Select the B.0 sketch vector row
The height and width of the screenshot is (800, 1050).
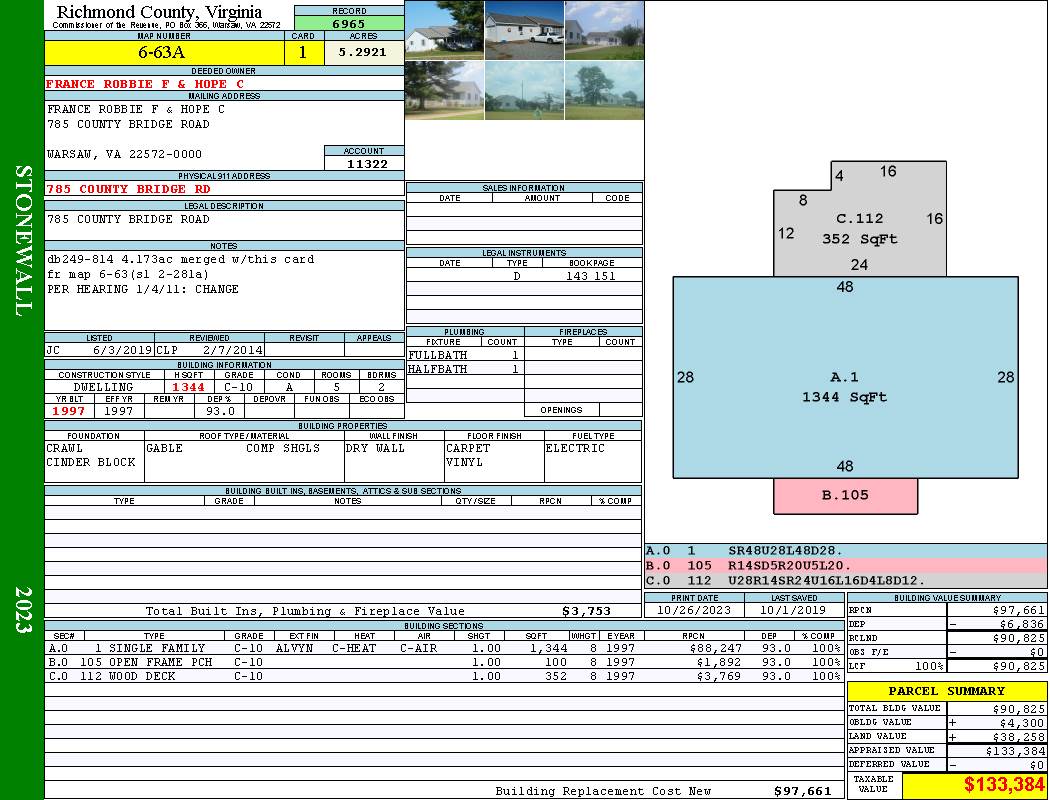tap(845, 566)
